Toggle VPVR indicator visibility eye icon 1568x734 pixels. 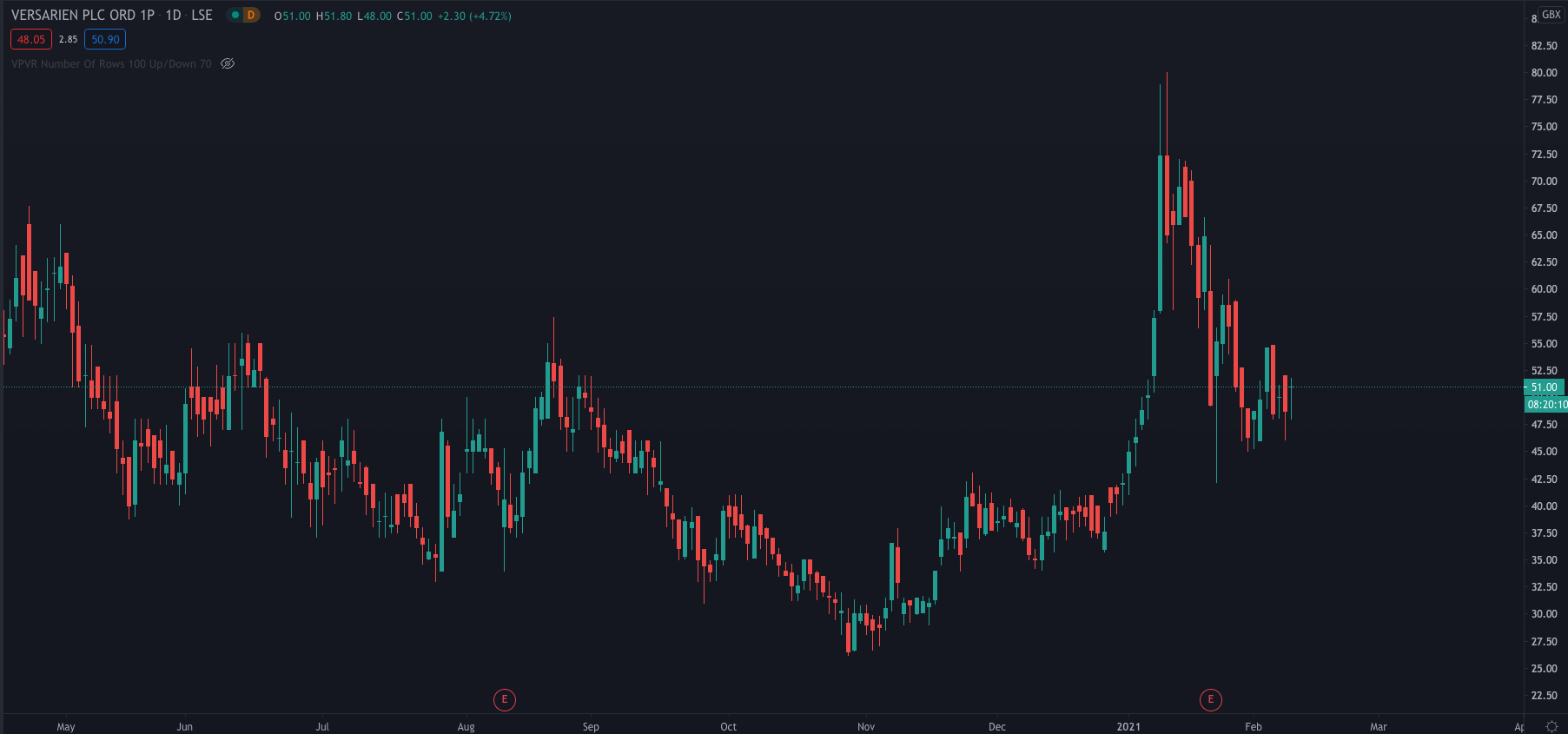[x=228, y=63]
